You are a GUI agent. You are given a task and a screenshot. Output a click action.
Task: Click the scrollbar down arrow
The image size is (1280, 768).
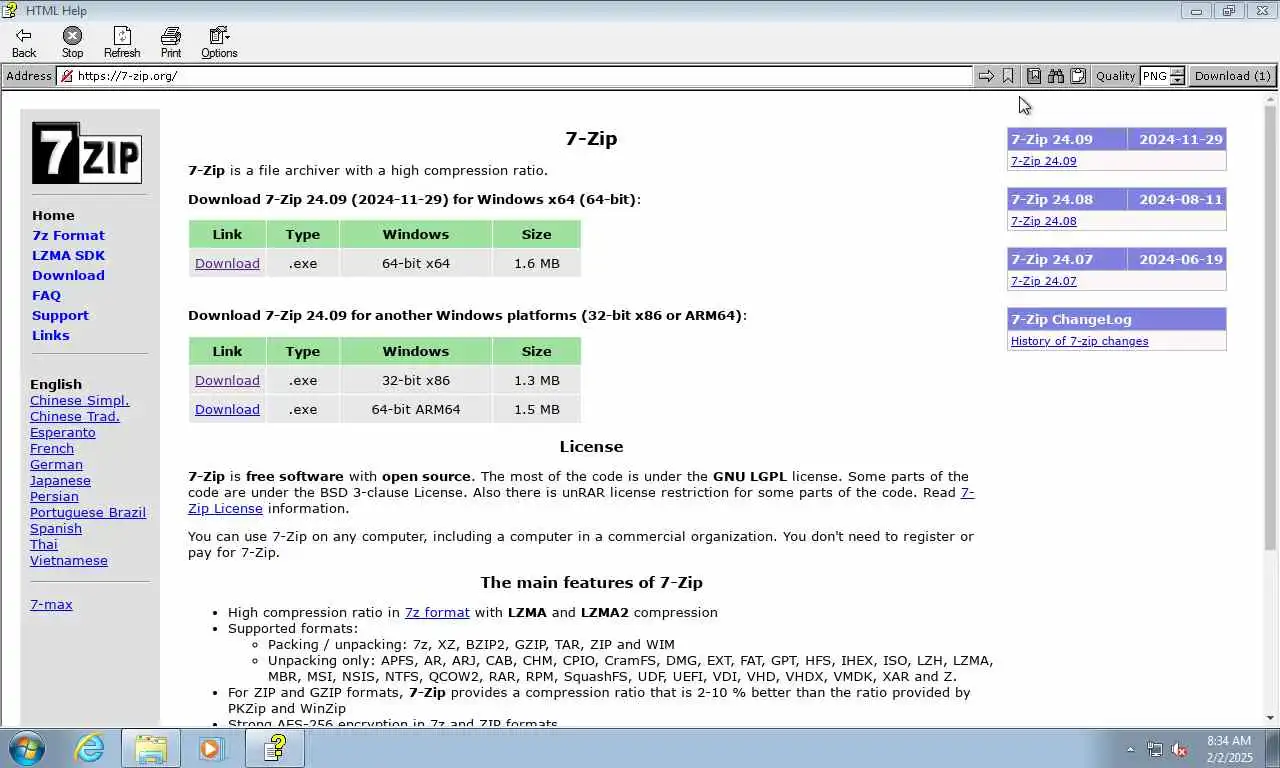[x=1270, y=718]
